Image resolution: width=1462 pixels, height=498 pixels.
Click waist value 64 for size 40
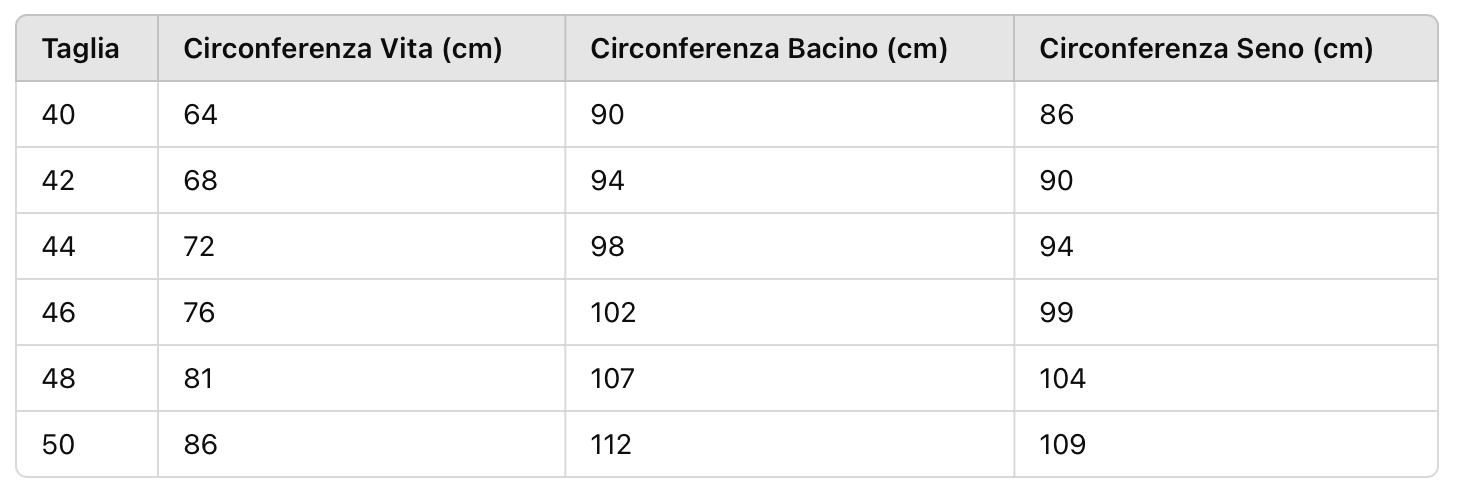point(200,115)
